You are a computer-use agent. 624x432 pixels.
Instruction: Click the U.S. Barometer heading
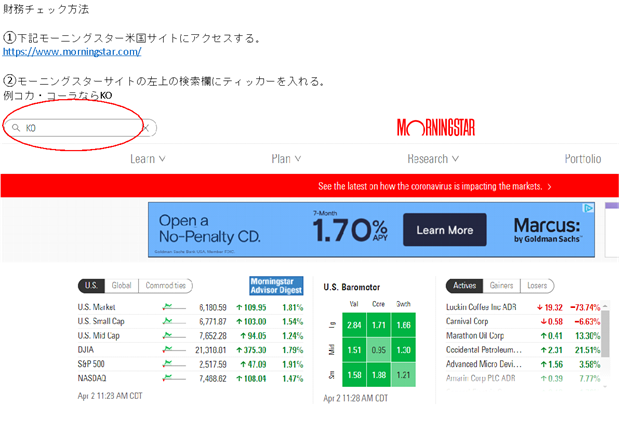[x=352, y=287]
